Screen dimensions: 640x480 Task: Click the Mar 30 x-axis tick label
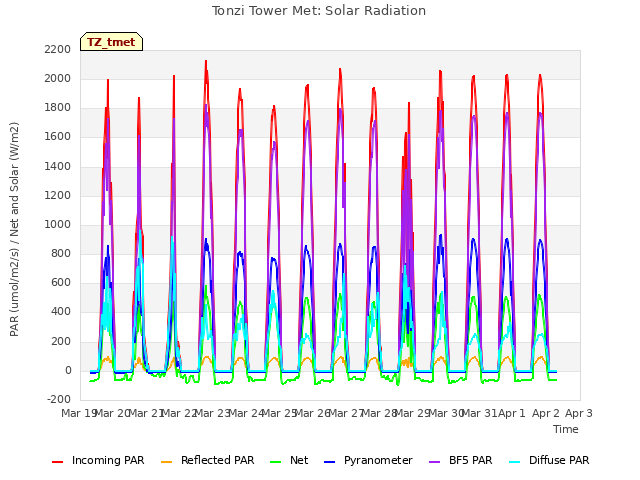click(446, 413)
